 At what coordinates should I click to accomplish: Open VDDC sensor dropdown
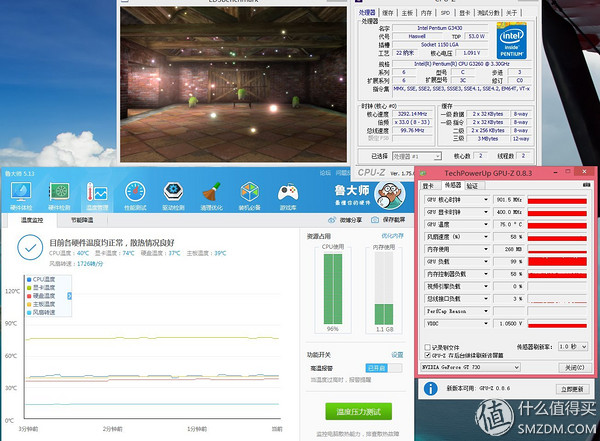[x=486, y=323]
